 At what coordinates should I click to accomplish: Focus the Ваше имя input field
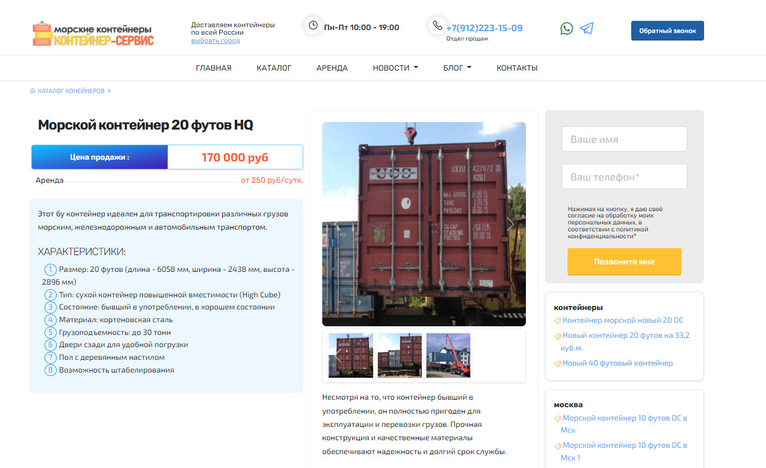coord(624,139)
